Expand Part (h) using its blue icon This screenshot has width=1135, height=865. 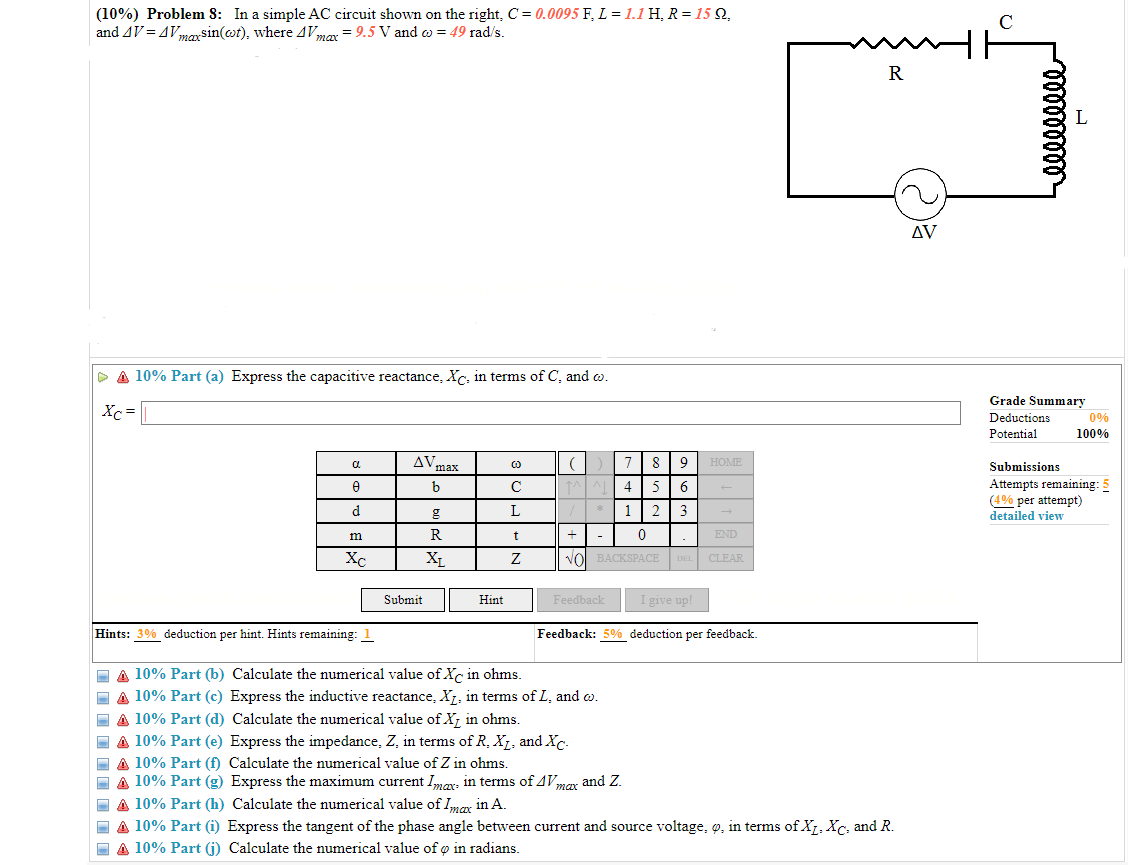pyautogui.click(x=103, y=806)
